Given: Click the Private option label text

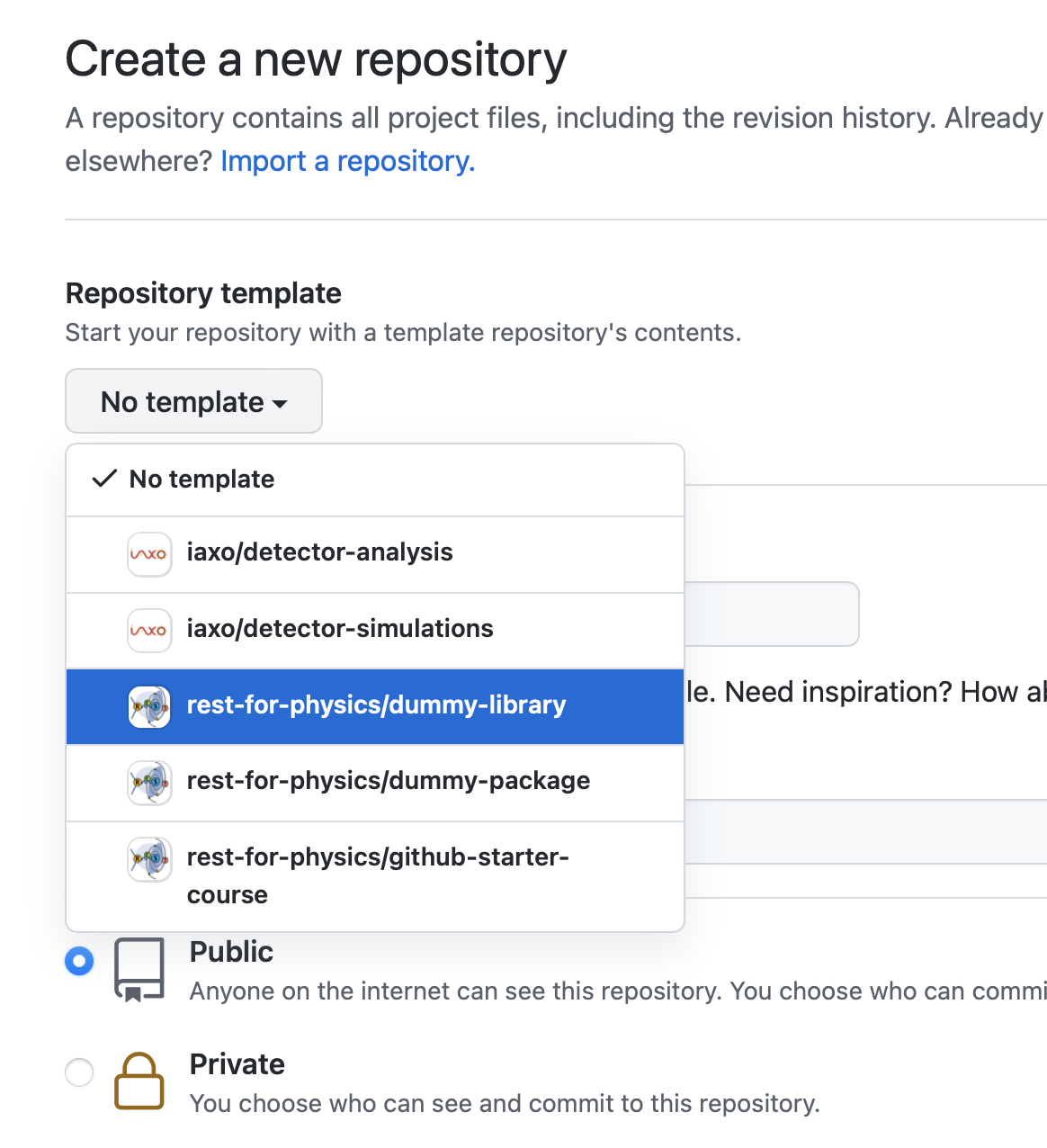Looking at the screenshot, I should point(237,1064).
